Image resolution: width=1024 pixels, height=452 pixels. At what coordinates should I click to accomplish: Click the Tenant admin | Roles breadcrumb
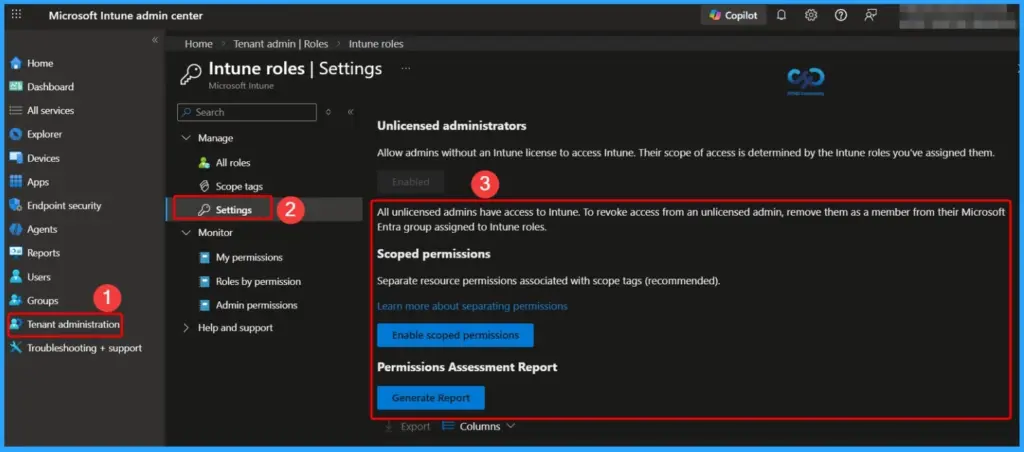click(x=281, y=44)
